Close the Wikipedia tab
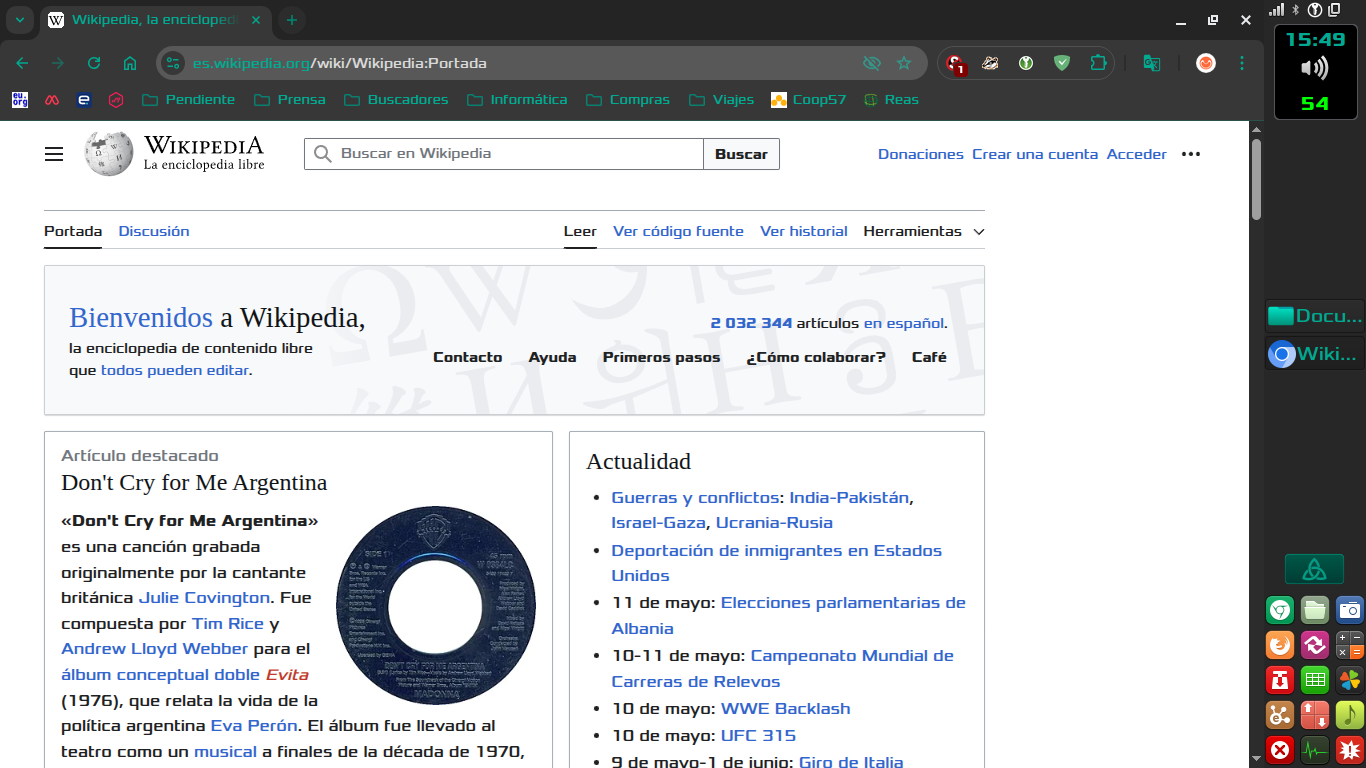1366x768 pixels. 256,20
